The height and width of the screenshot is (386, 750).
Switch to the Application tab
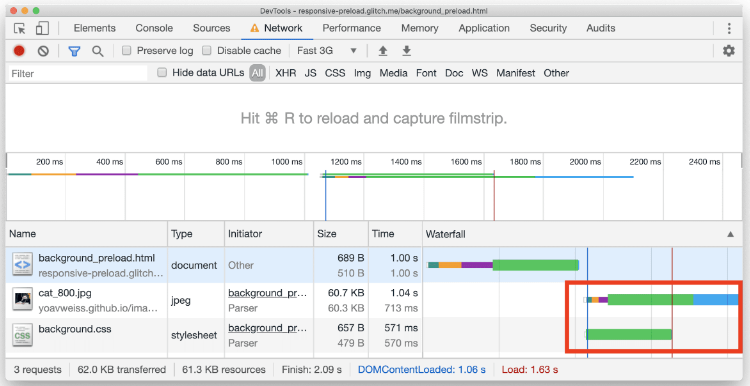(484, 28)
